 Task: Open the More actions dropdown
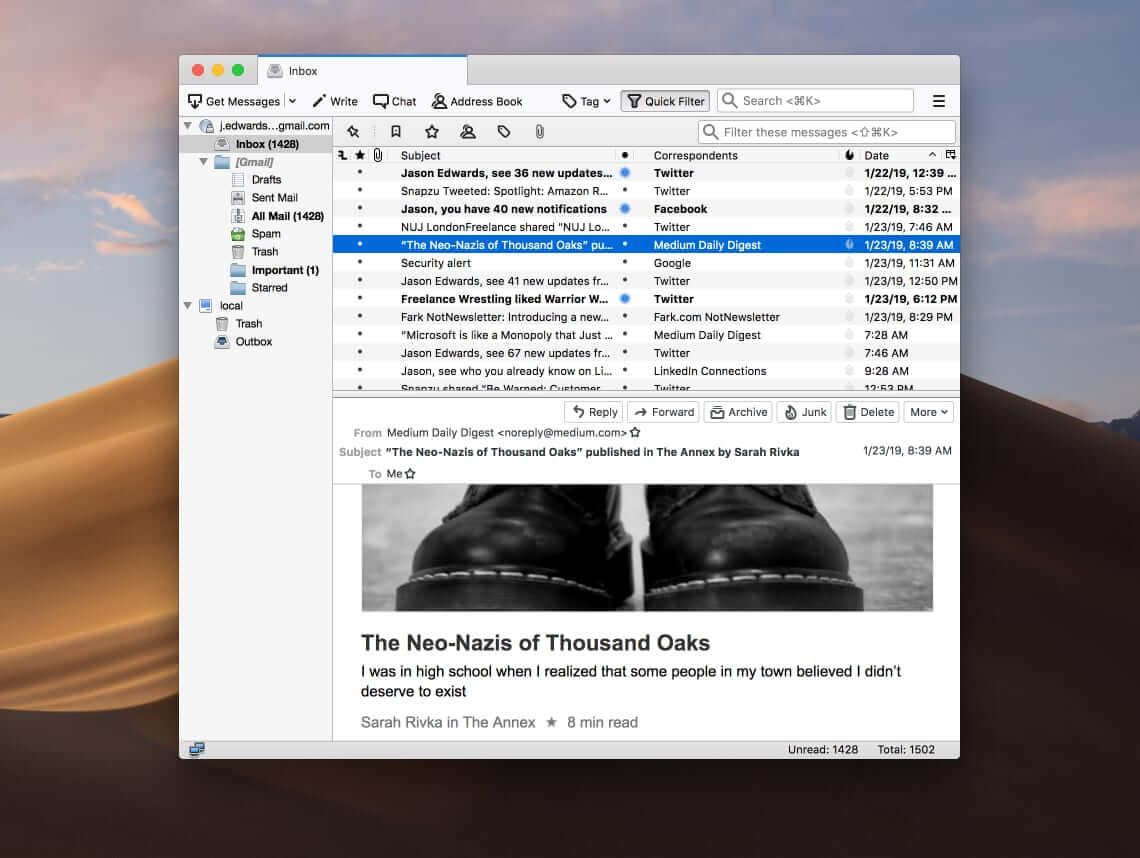click(928, 412)
